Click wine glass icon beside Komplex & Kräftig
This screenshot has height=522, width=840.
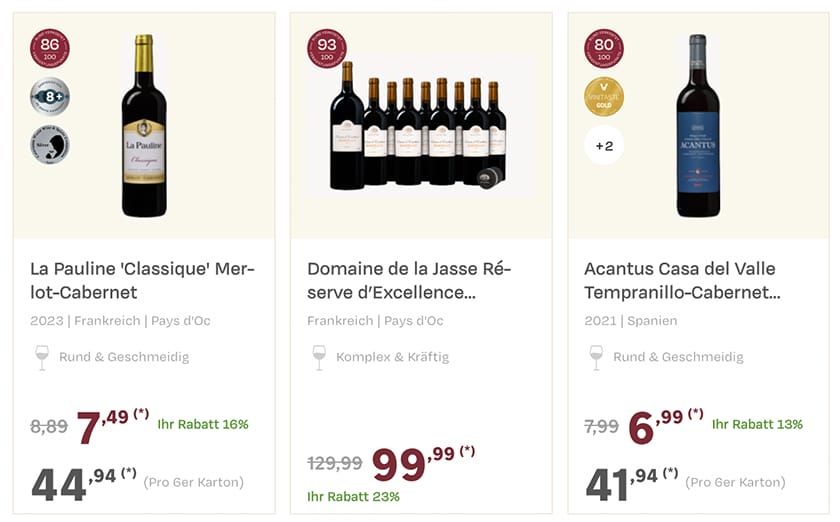(319, 357)
